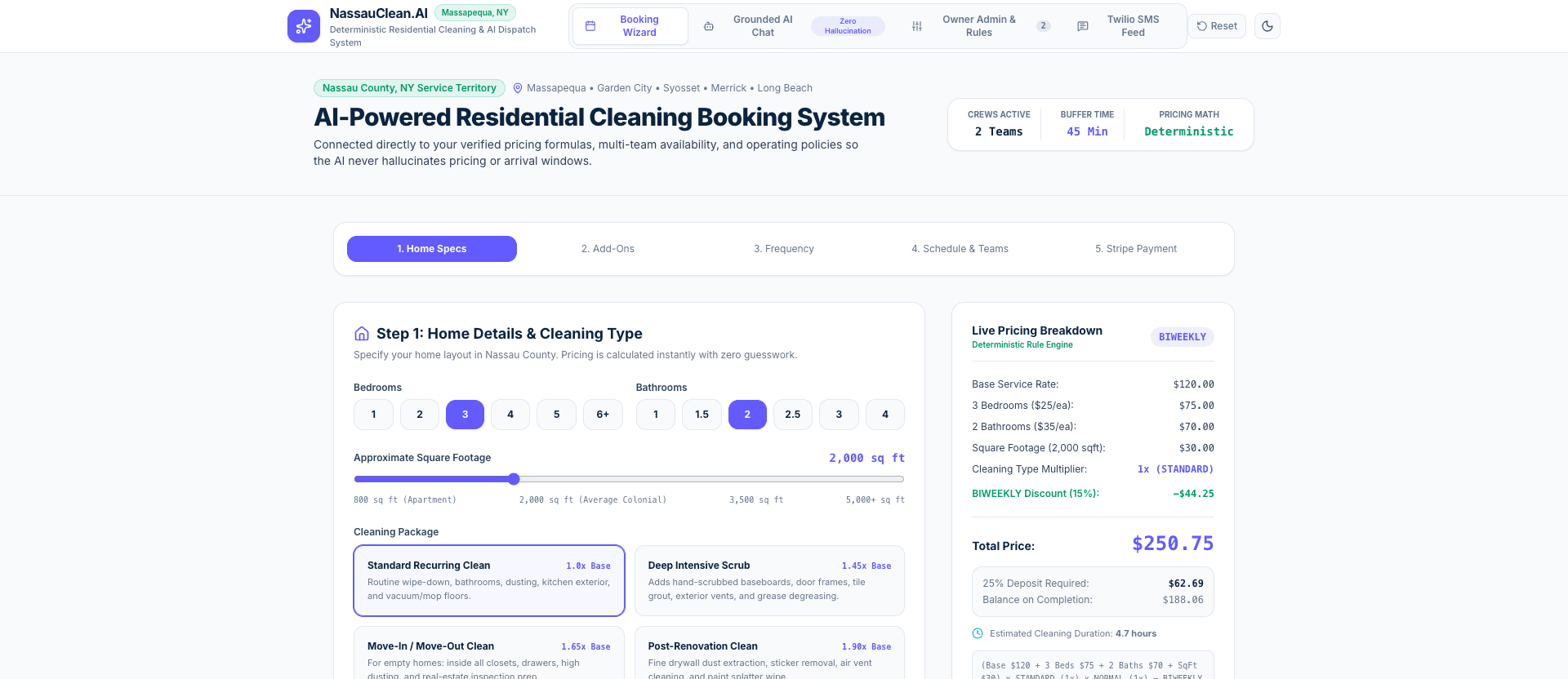
Task: Click the robot icon beside Grounded AI Chat
Action: coord(709,26)
